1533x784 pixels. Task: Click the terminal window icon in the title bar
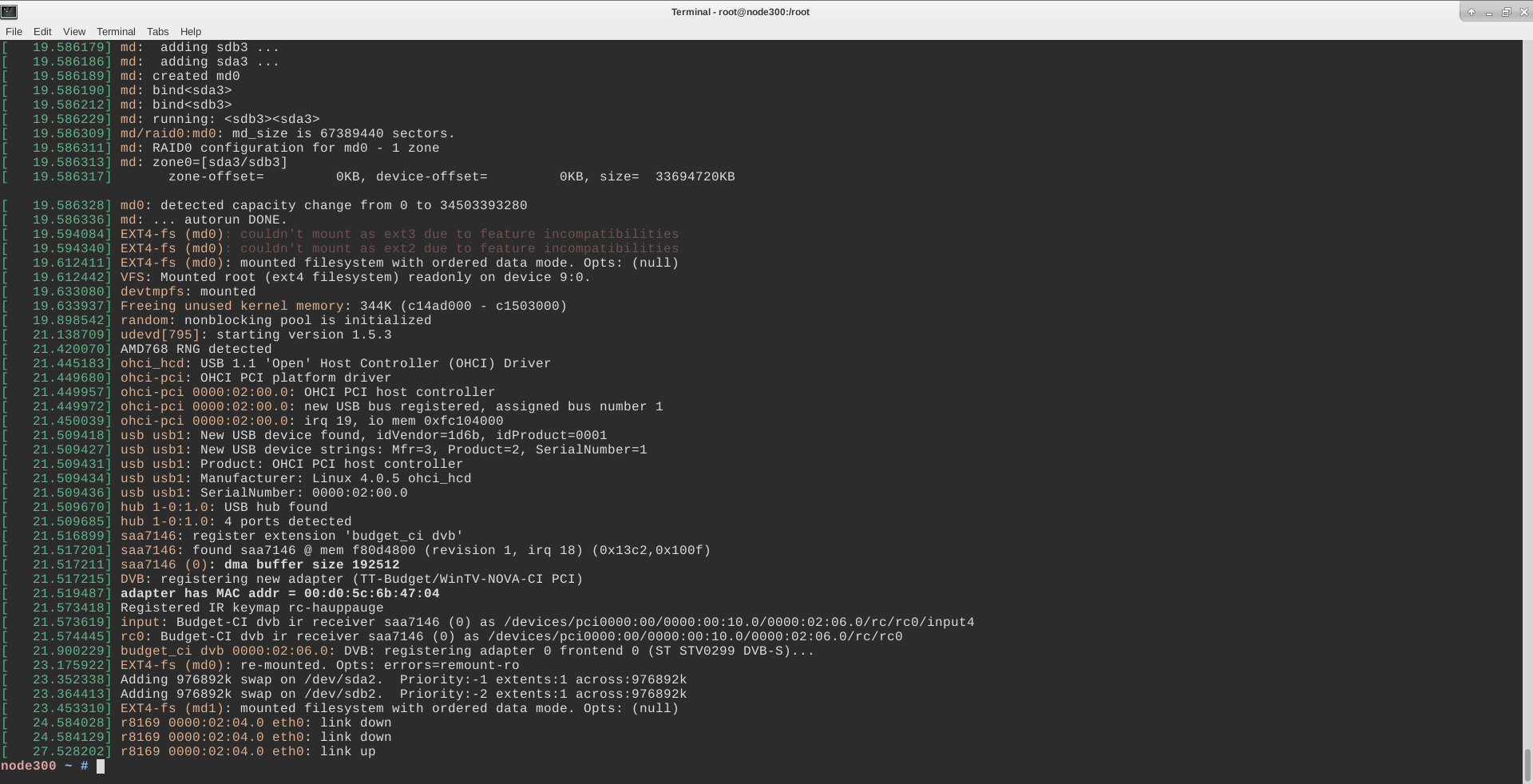pyautogui.click(x=10, y=11)
